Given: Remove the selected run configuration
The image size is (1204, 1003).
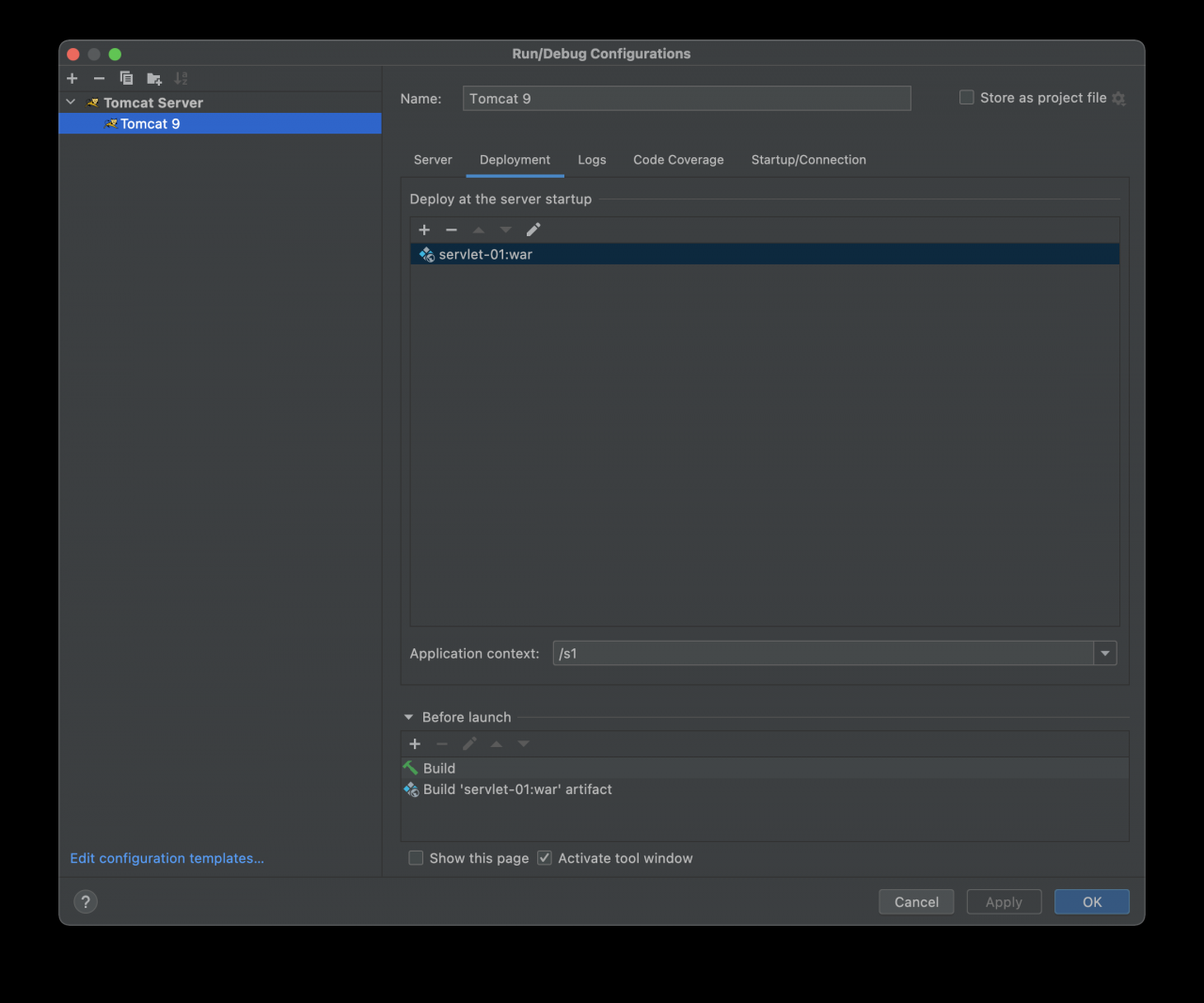Looking at the screenshot, I should (99, 78).
